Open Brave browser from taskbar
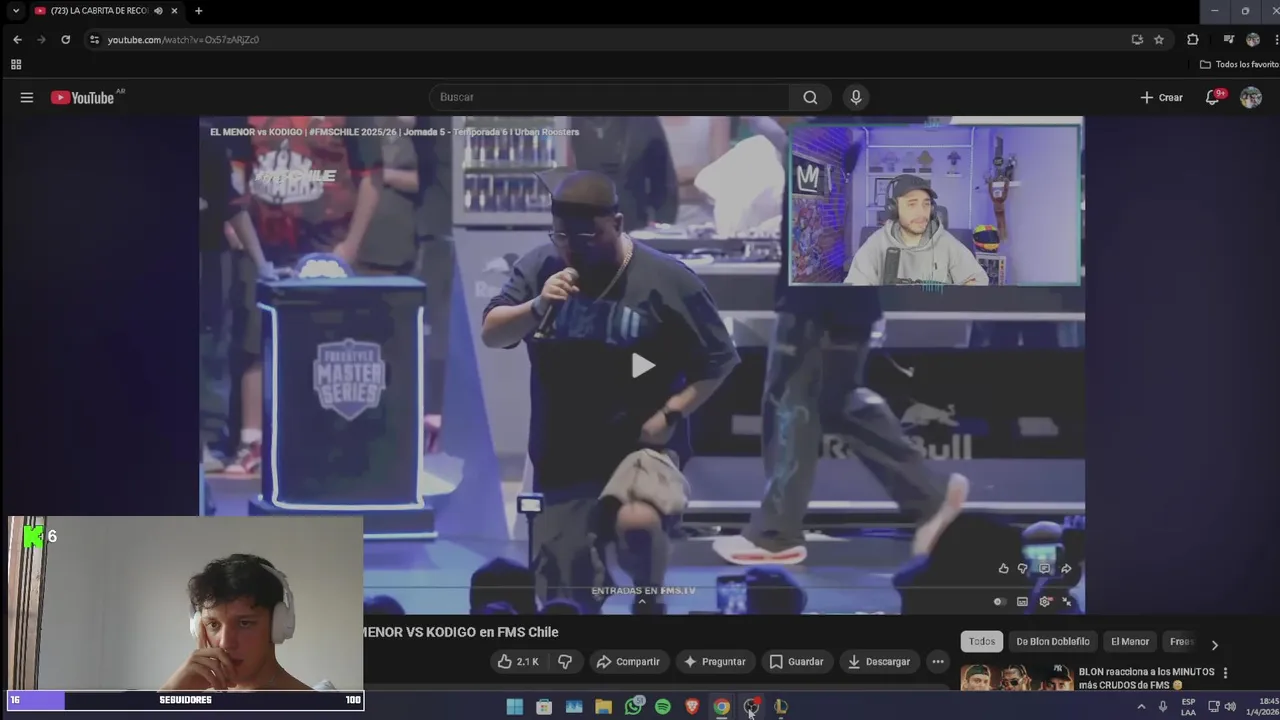The width and height of the screenshot is (1280, 720). [x=692, y=707]
